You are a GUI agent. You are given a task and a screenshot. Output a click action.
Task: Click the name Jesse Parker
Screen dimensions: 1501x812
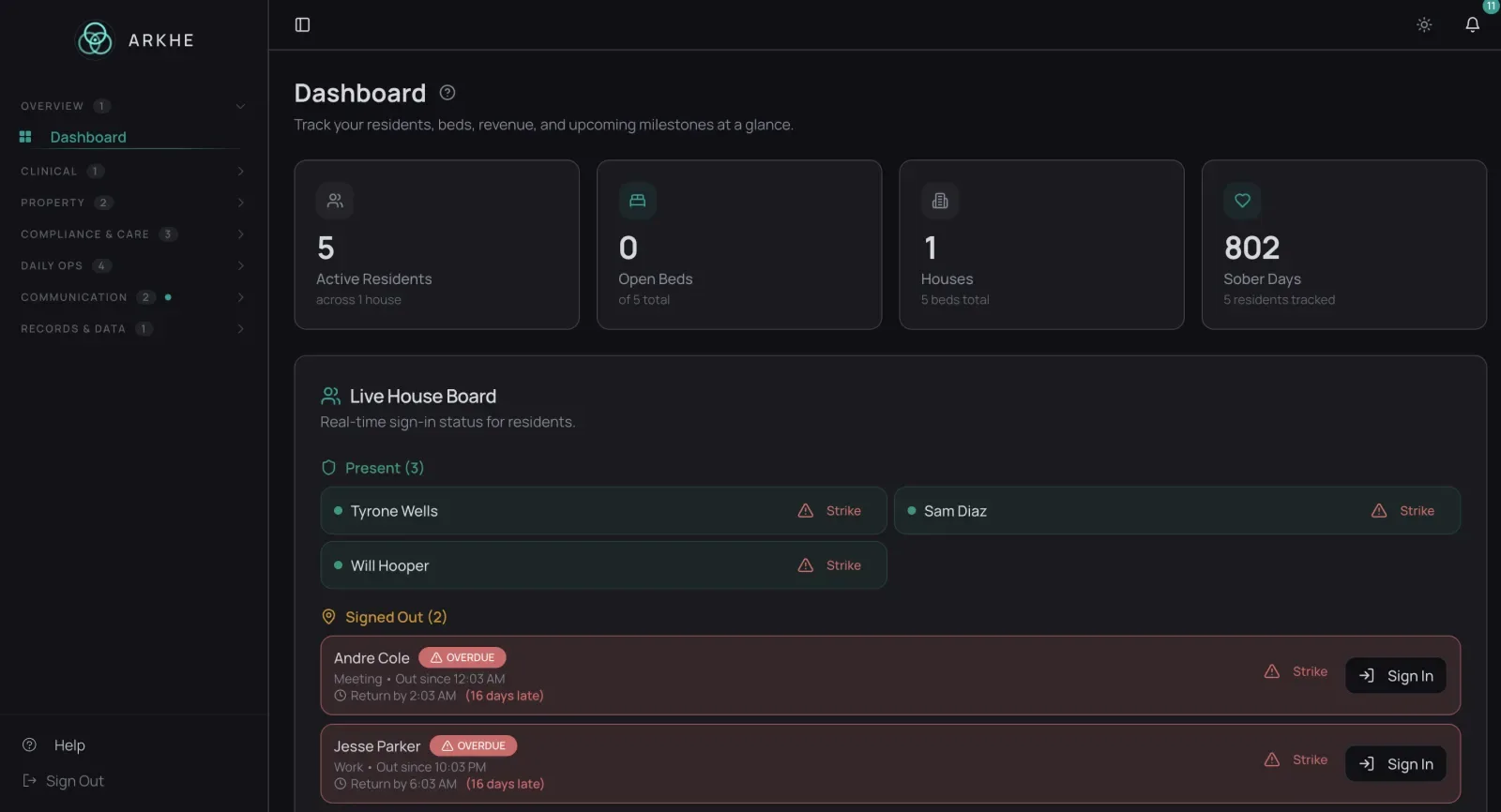[377, 746]
